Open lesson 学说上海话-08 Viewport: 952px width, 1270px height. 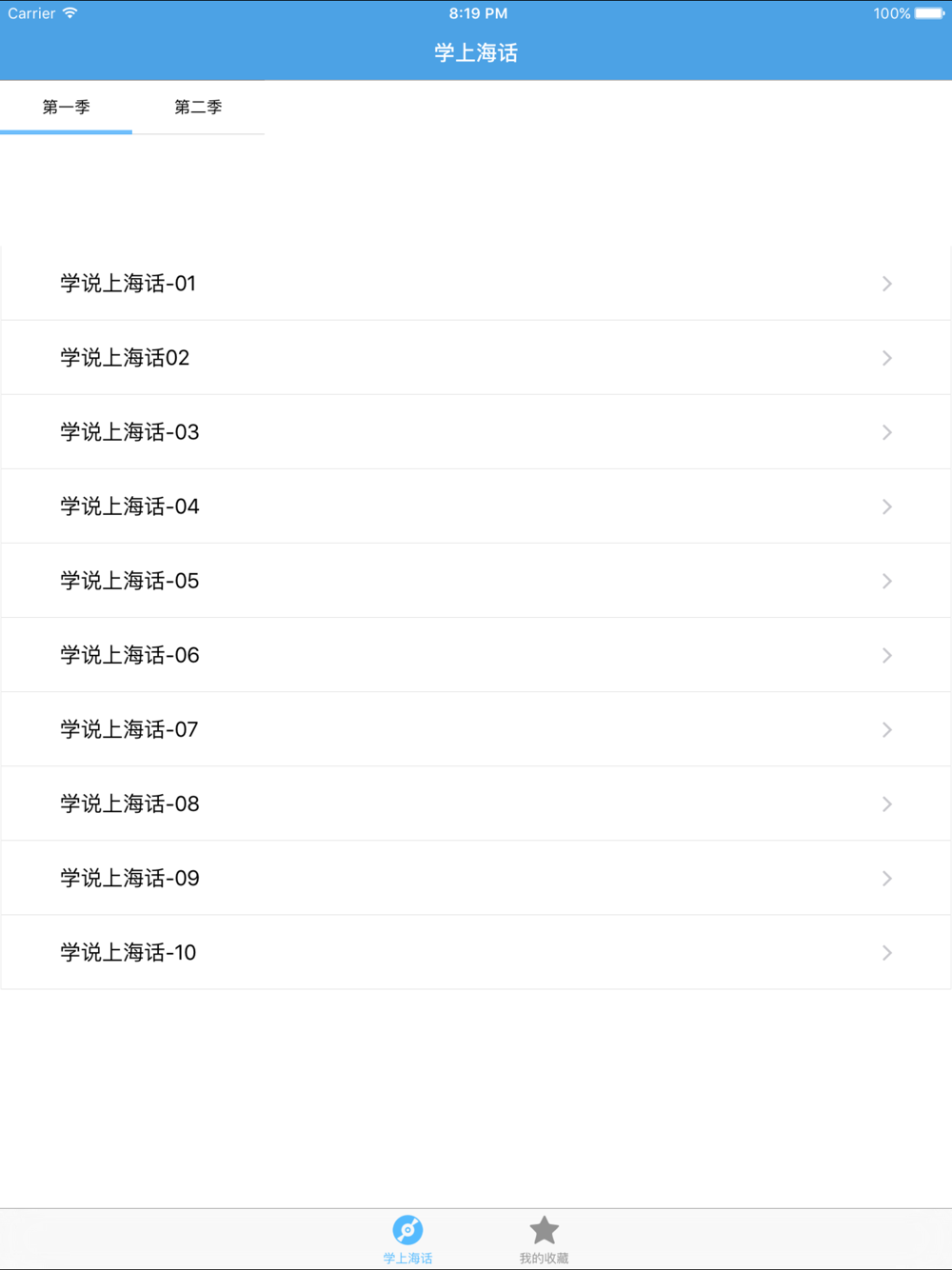pyautogui.click(x=476, y=804)
